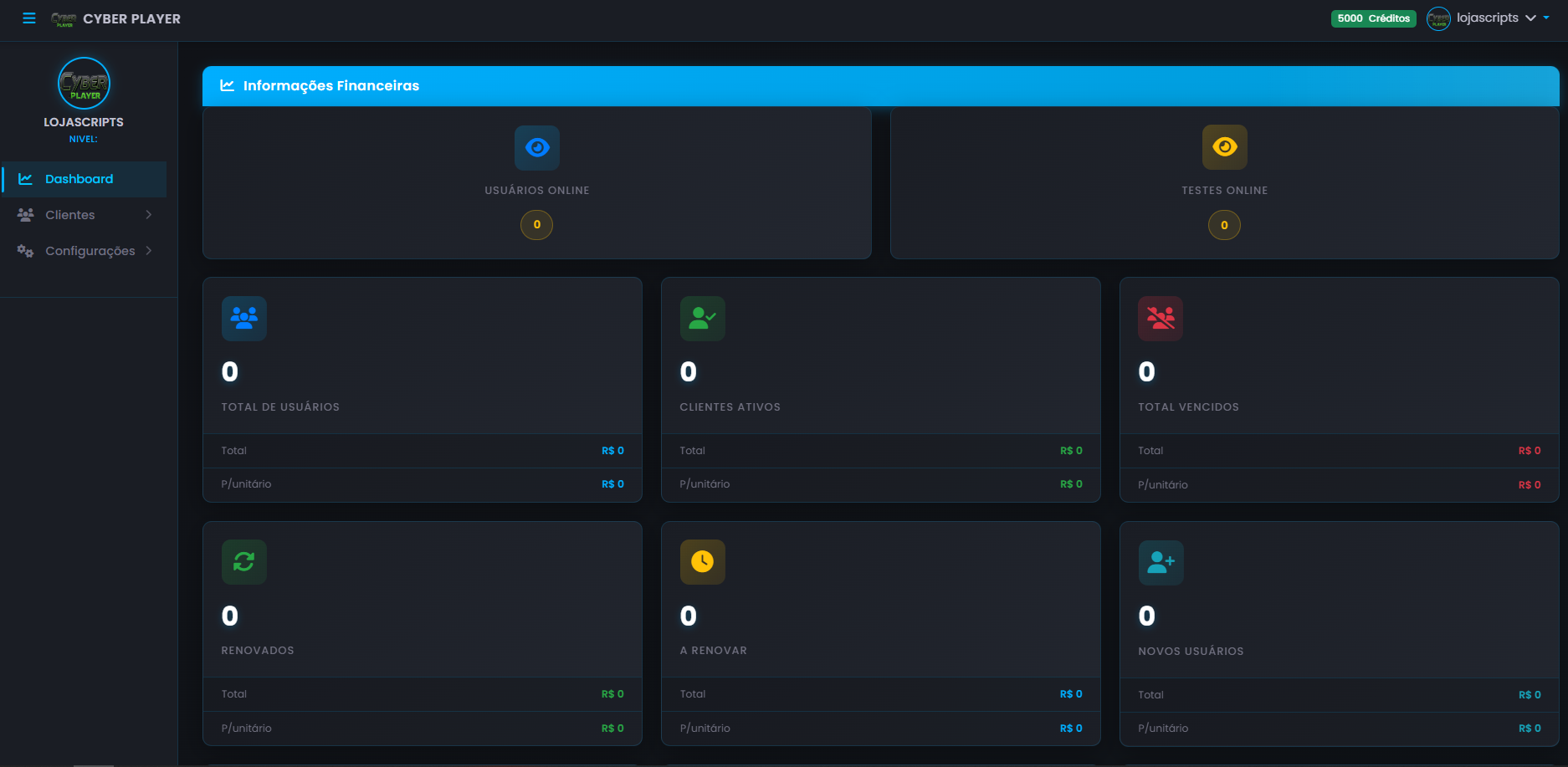1568x767 pixels.
Task: Click the Testes Online zero counter badge
Action: (1224, 224)
